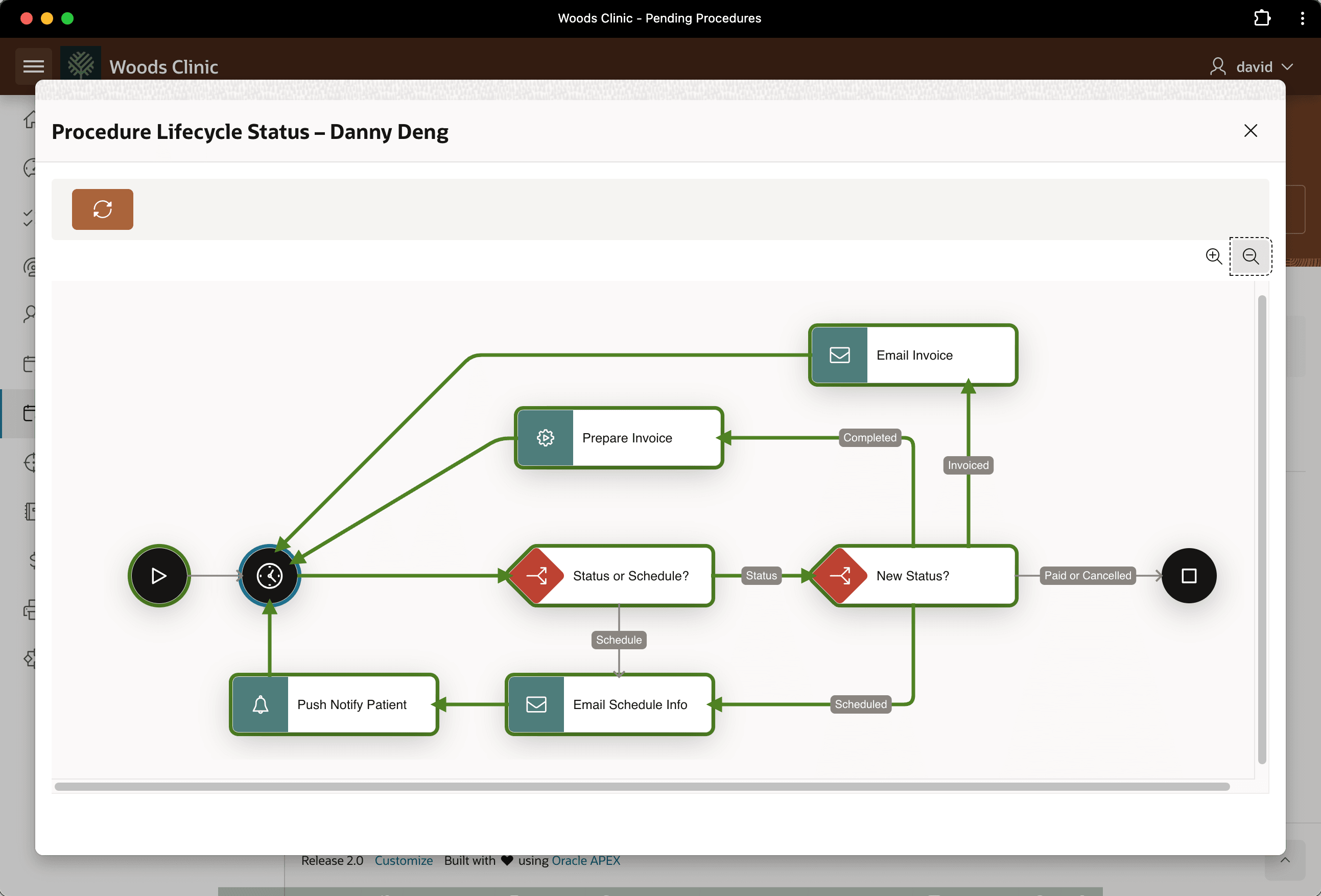Click the start event play node
Screen dimensions: 1321x896
(159, 576)
